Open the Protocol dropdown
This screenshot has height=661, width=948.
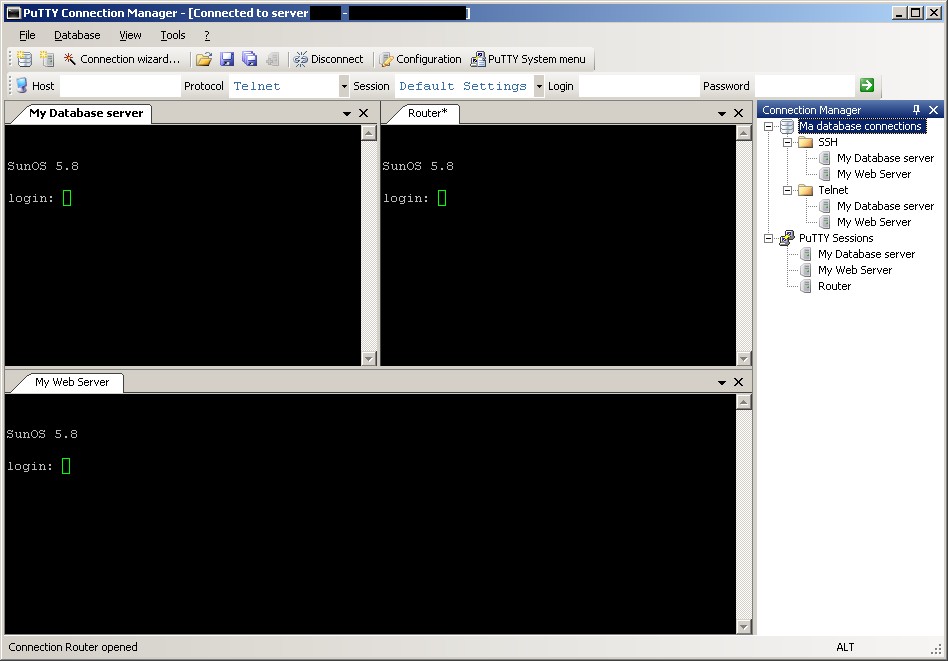[x=344, y=85]
